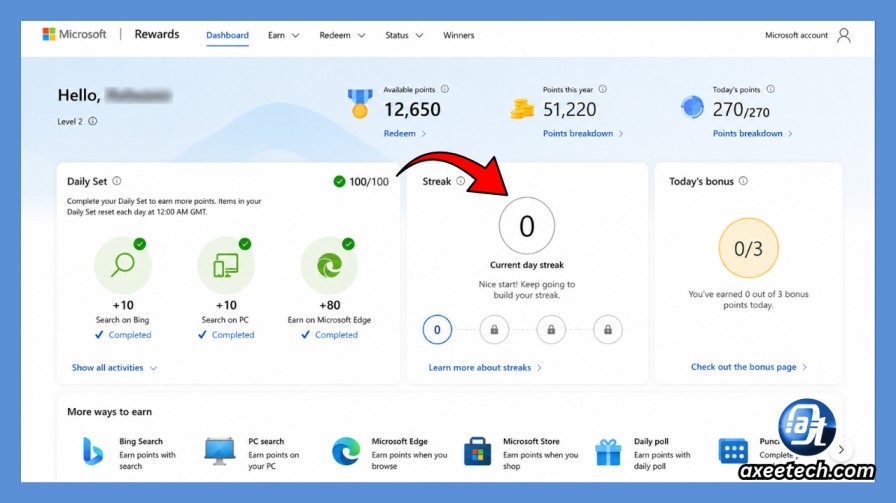Click the 51,220 points value
Image resolution: width=896 pixels, height=503 pixels.
(569, 109)
